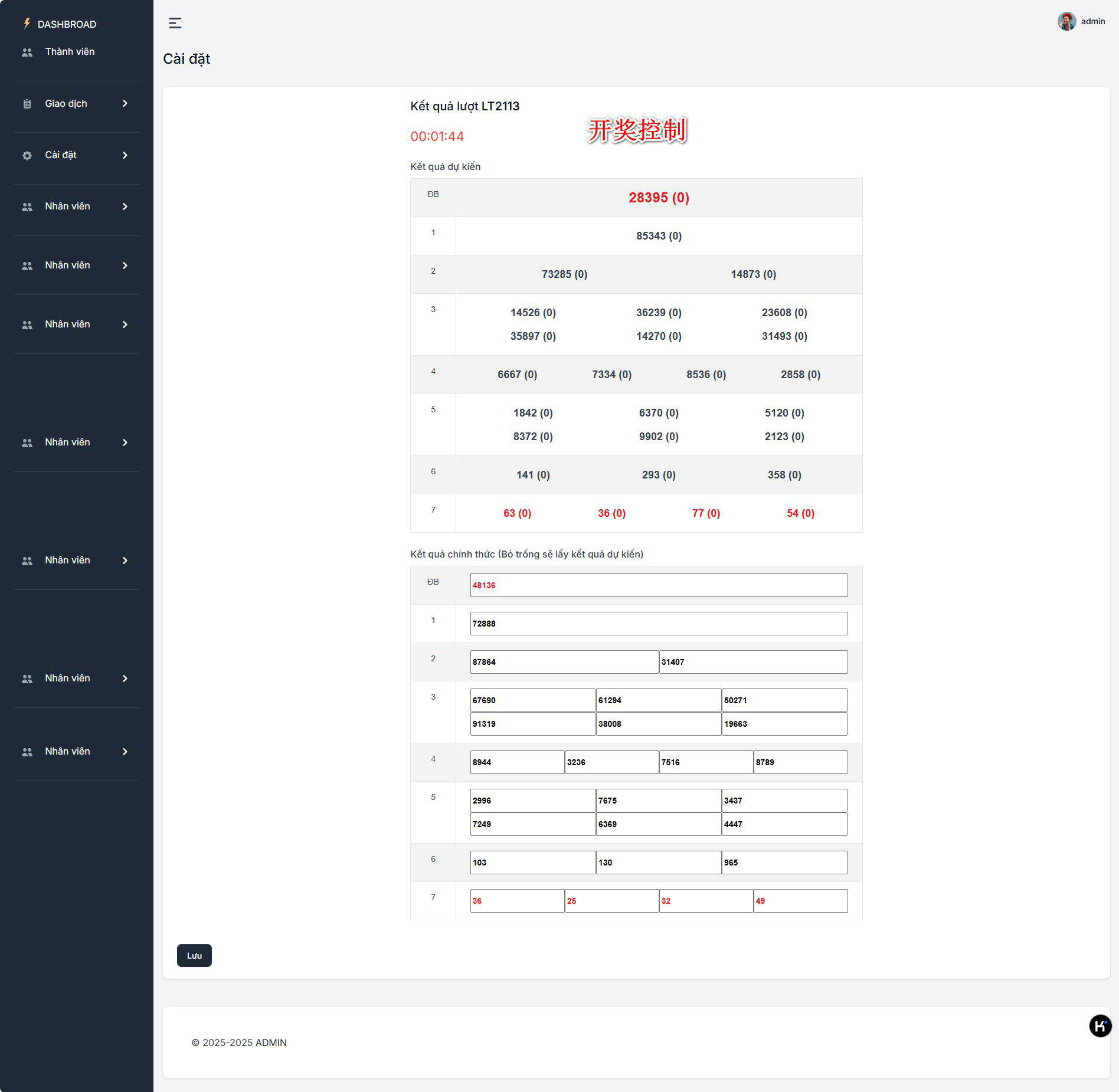
Task: Edit the prize 4 field containing 7516
Action: pyautogui.click(x=705, y=762)
